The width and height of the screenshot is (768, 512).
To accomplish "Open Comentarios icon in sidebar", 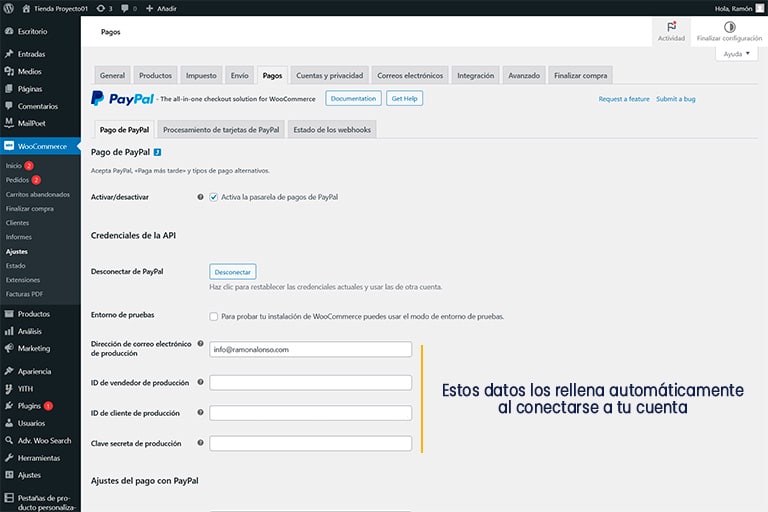I will [x=9, y=106].
